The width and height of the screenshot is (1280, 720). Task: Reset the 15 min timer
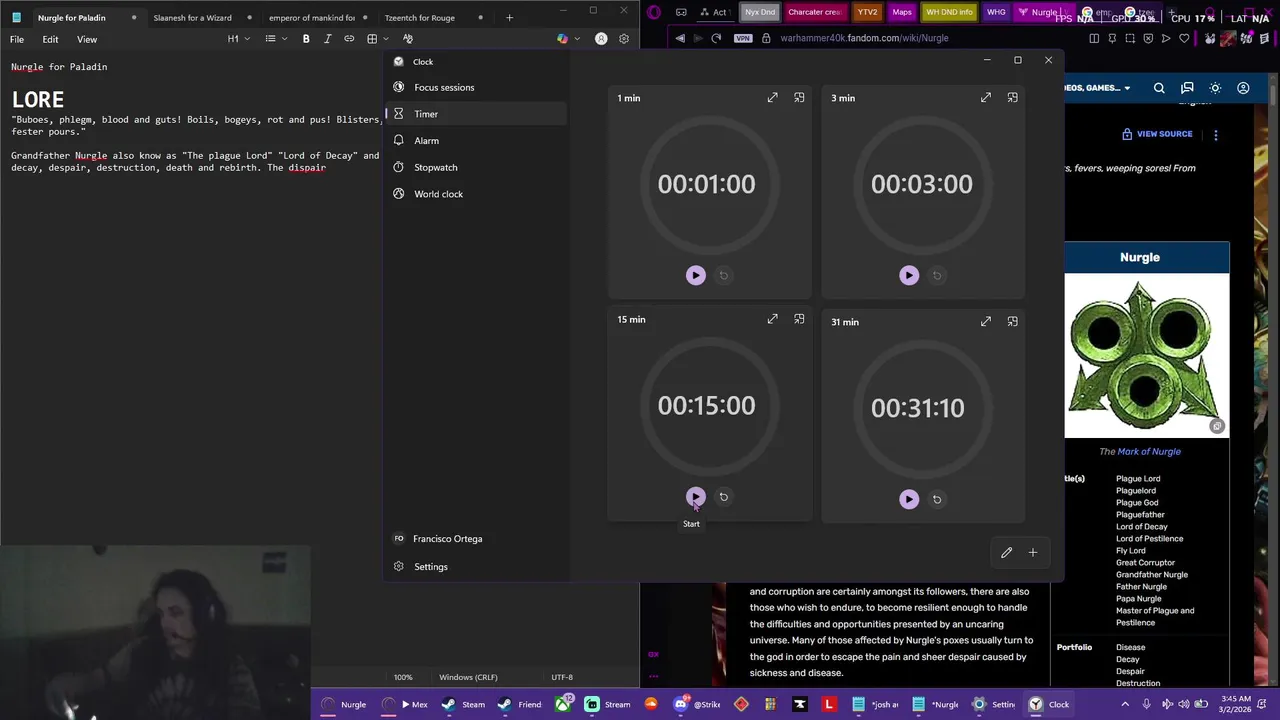(724, 497)
